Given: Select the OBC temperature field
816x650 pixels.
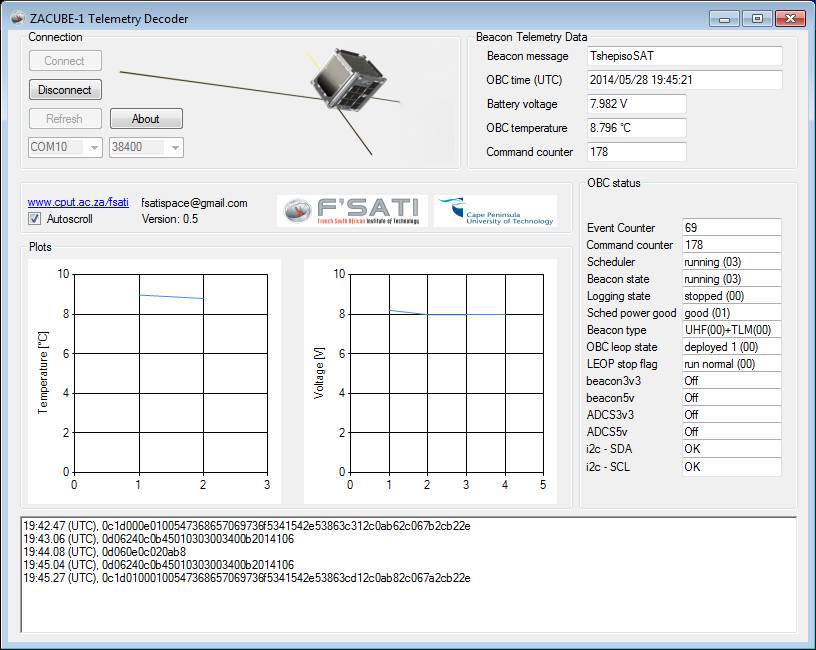Looking at the screenshot, I should point(636,128).
